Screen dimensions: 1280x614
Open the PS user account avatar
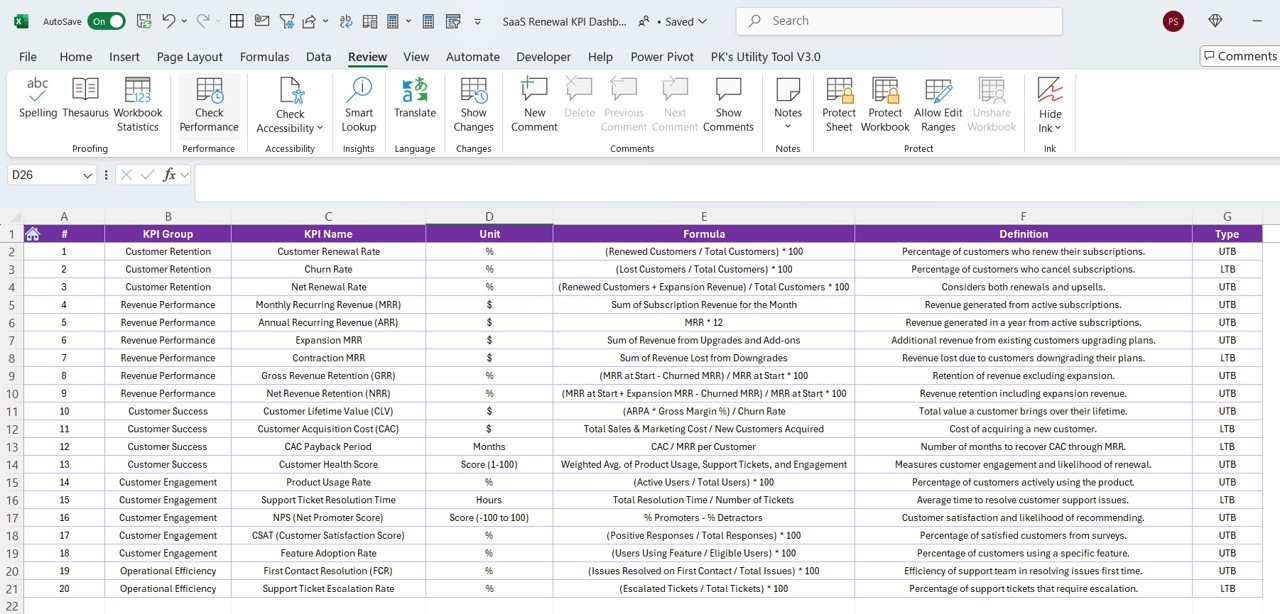coord(1173,21)
